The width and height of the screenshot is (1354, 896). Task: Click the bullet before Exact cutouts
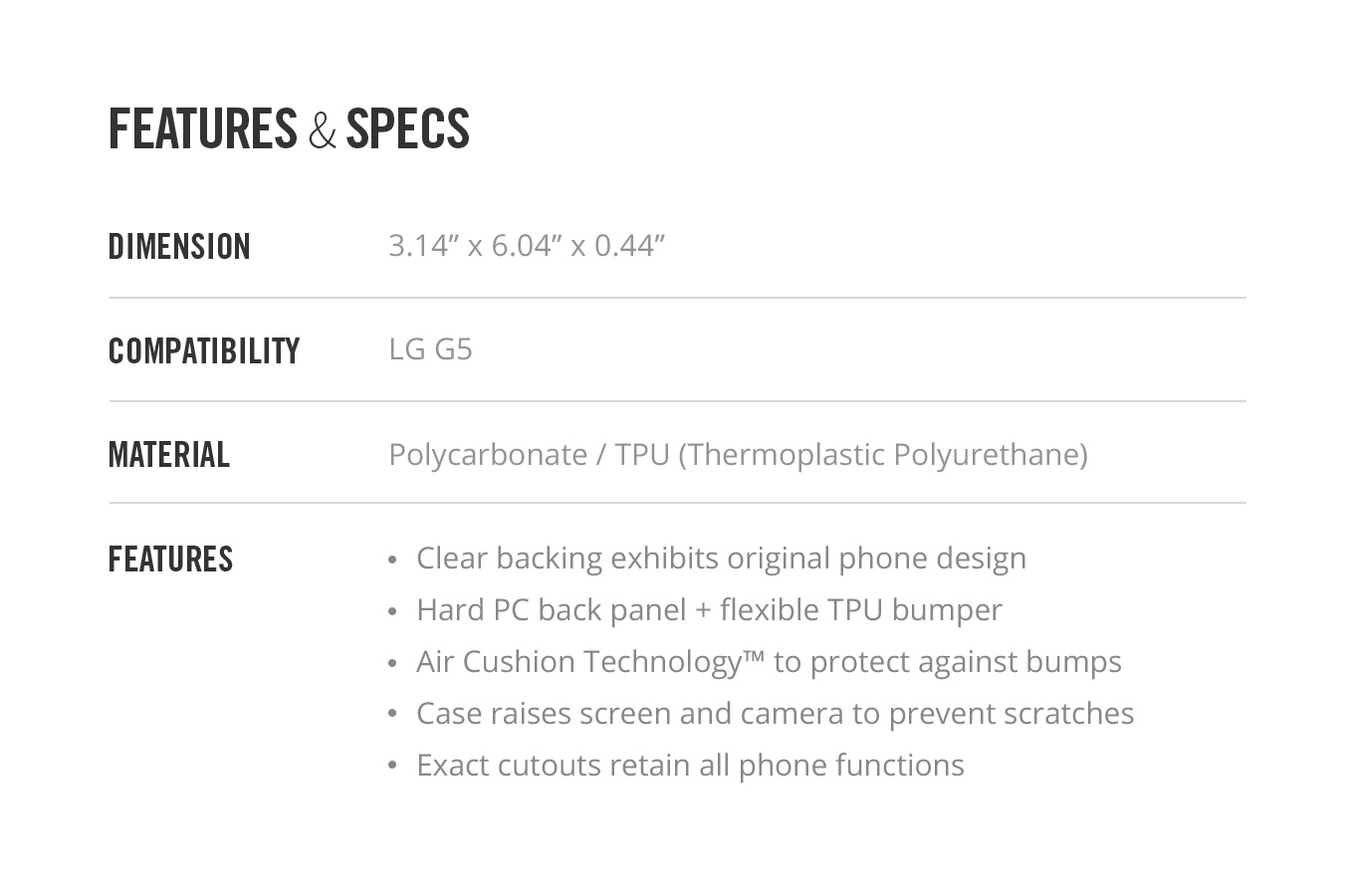[392, 766]
